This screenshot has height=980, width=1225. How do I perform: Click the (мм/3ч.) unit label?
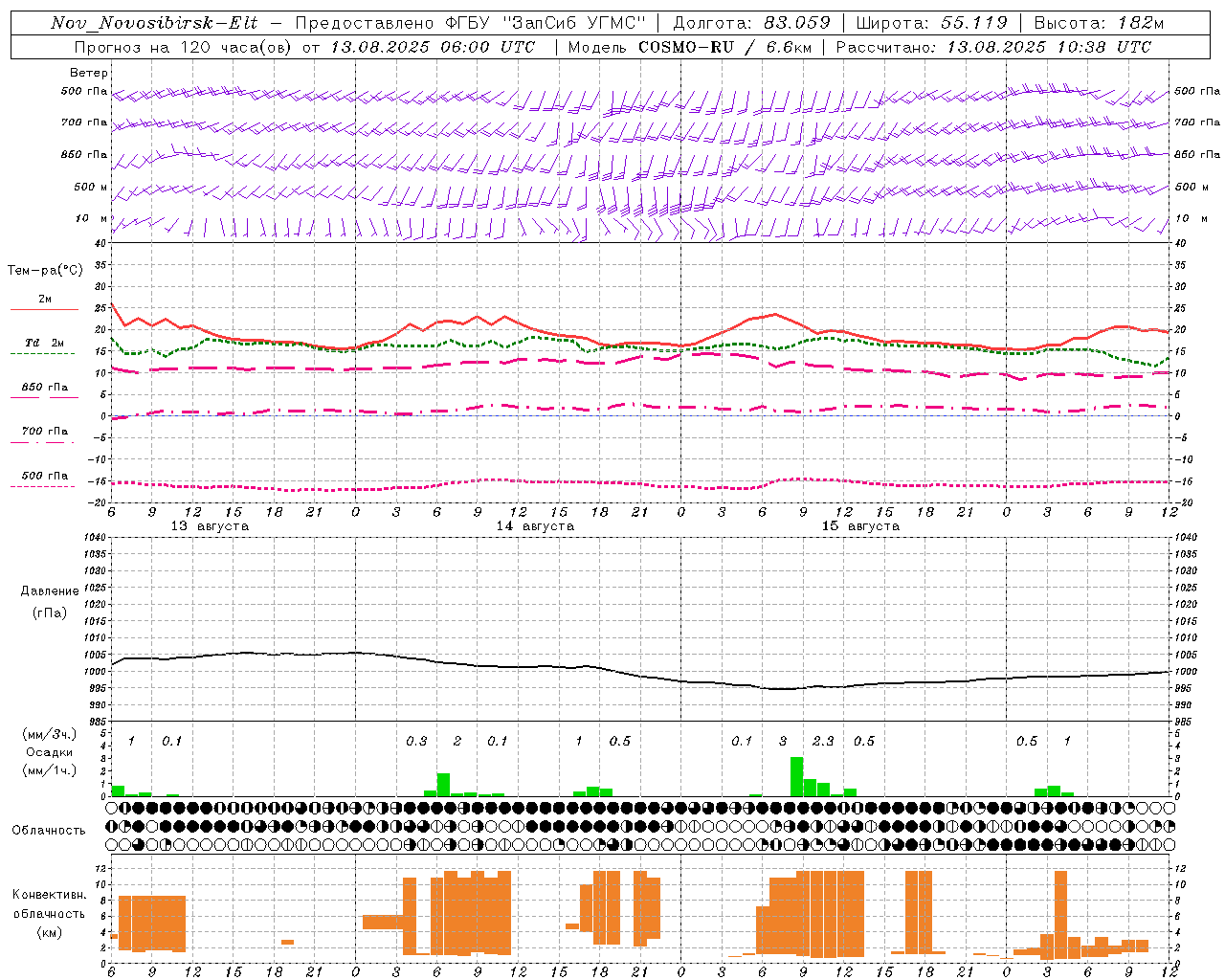50,734
